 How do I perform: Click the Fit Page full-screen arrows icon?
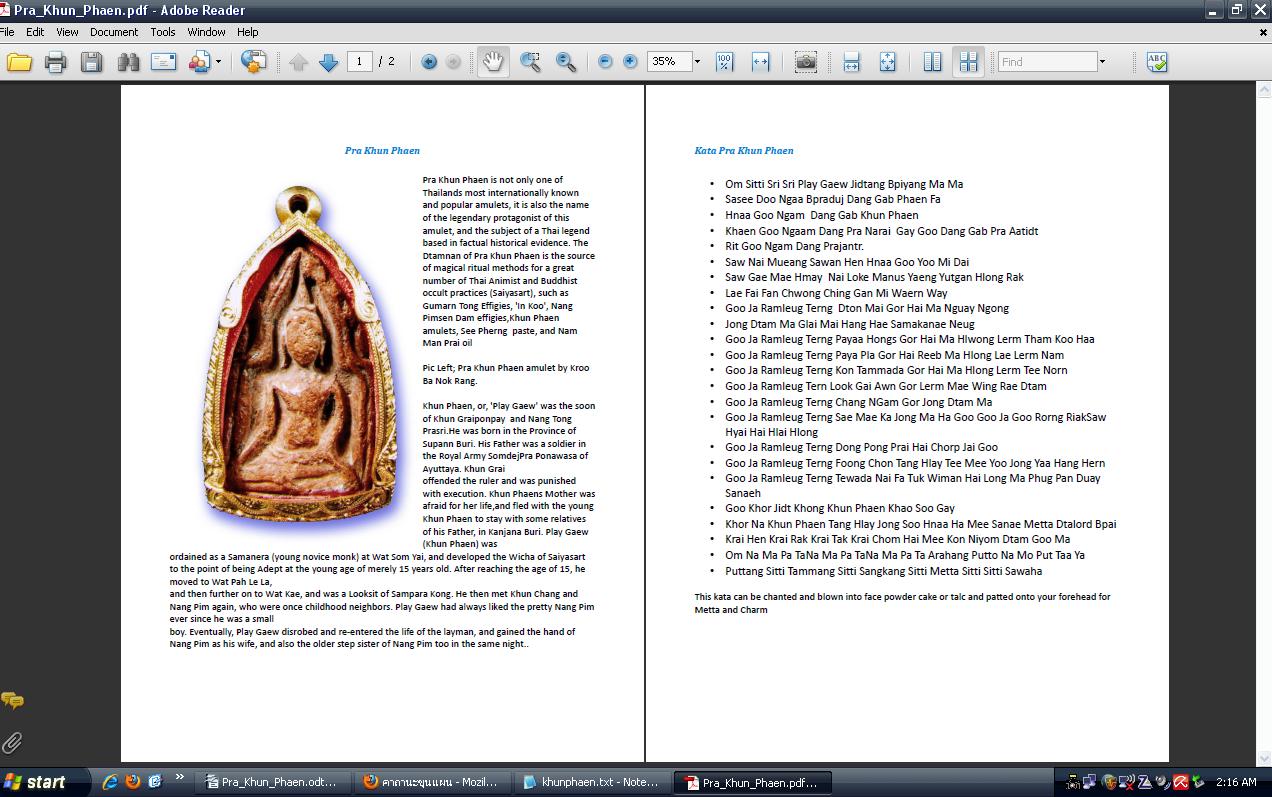tap(887, 62)
